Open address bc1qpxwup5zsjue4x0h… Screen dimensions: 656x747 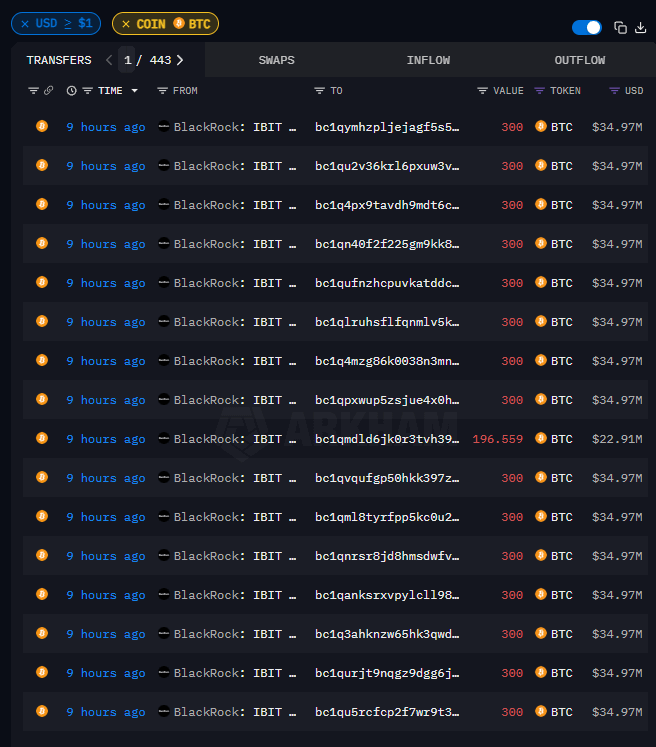click(x=387, y=401)
